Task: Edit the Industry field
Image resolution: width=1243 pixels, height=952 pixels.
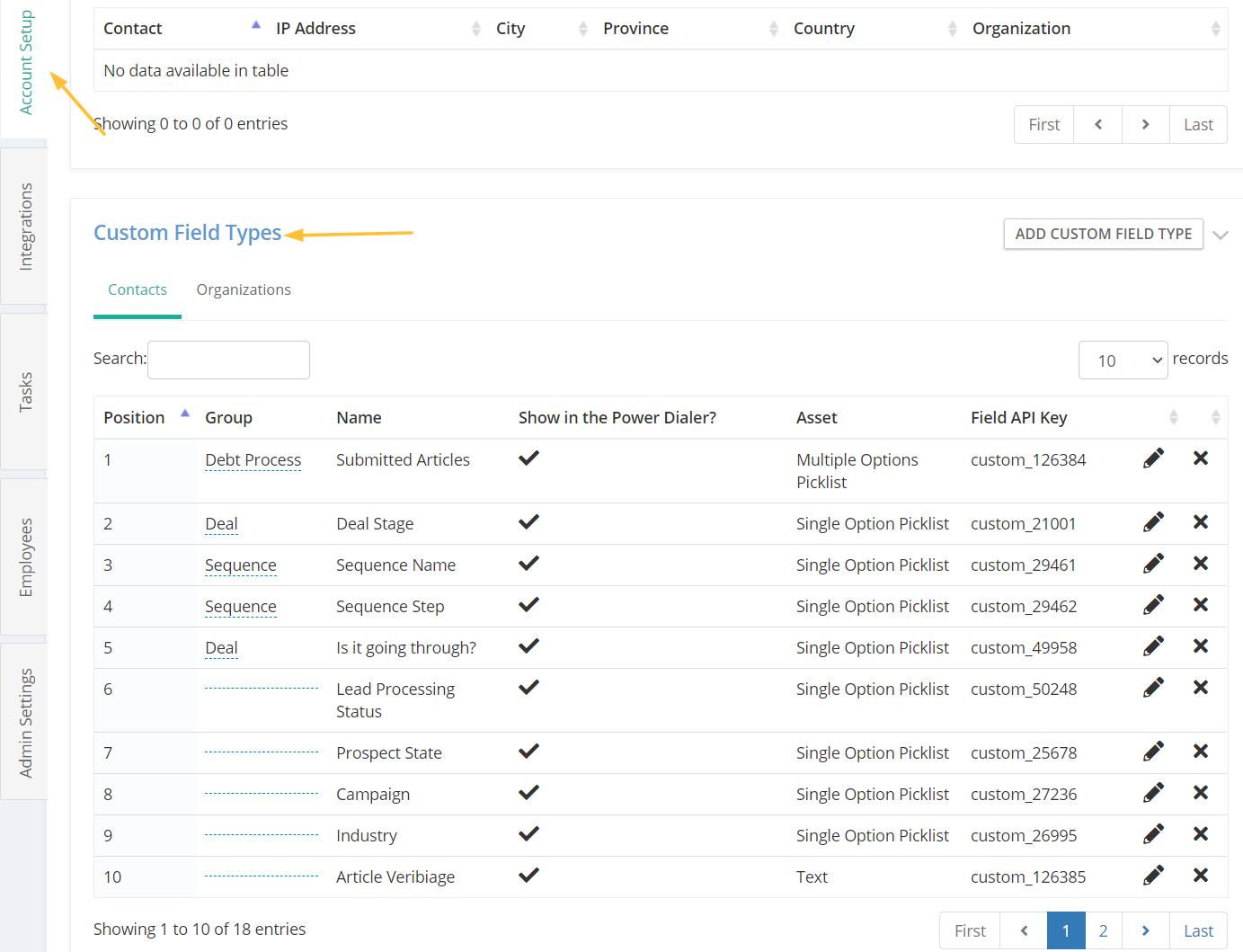Action: [1153, 834]
